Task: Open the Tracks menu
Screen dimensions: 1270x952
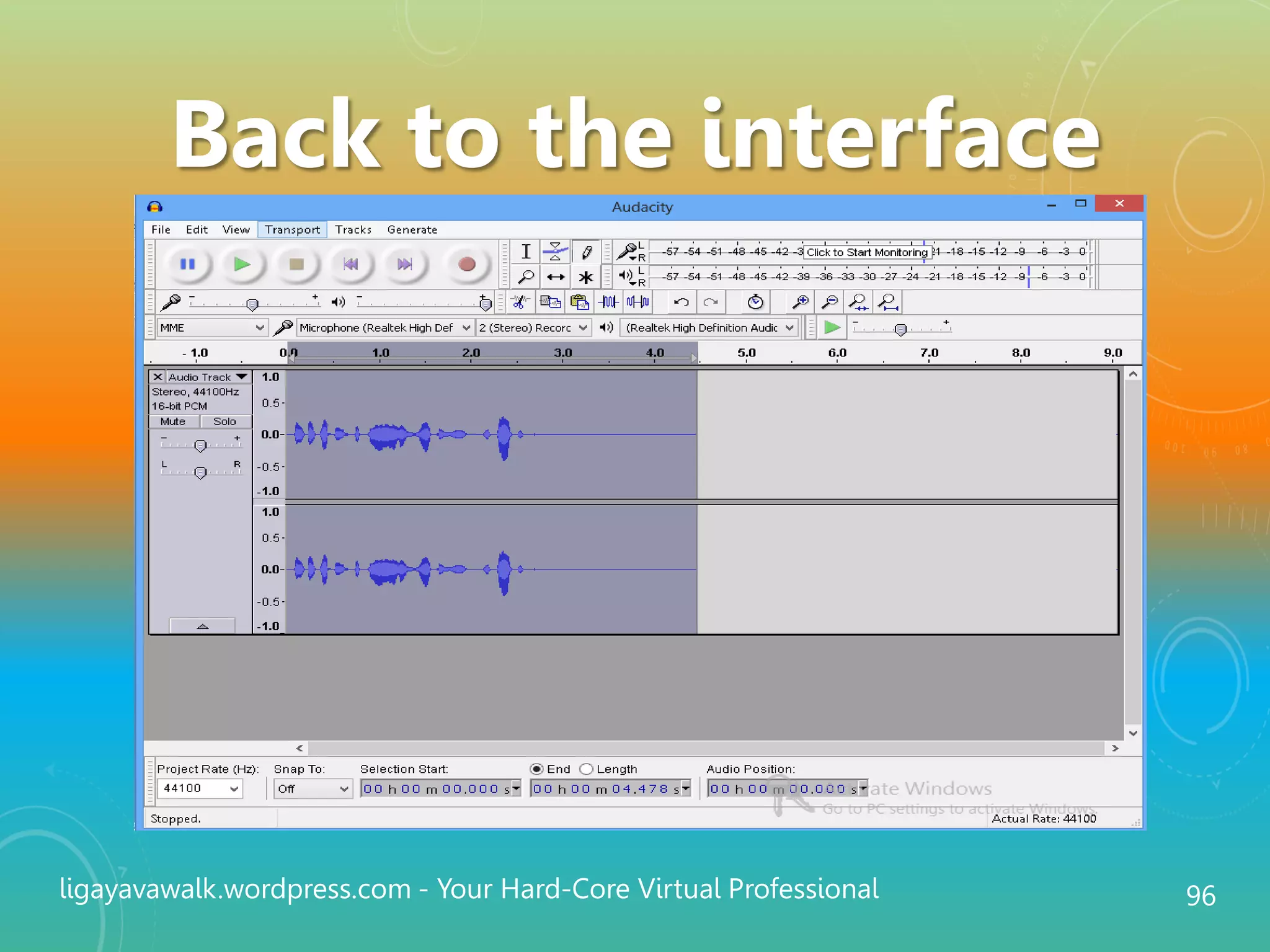Action: coord(353,229)
